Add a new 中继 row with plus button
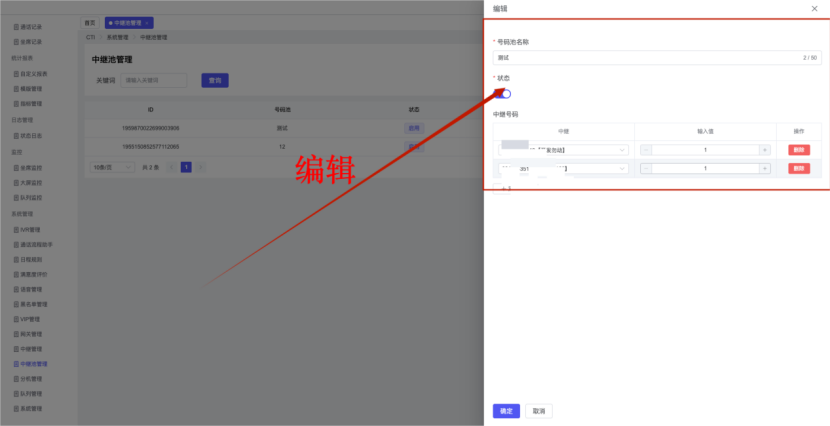 [x=503, y=188]
